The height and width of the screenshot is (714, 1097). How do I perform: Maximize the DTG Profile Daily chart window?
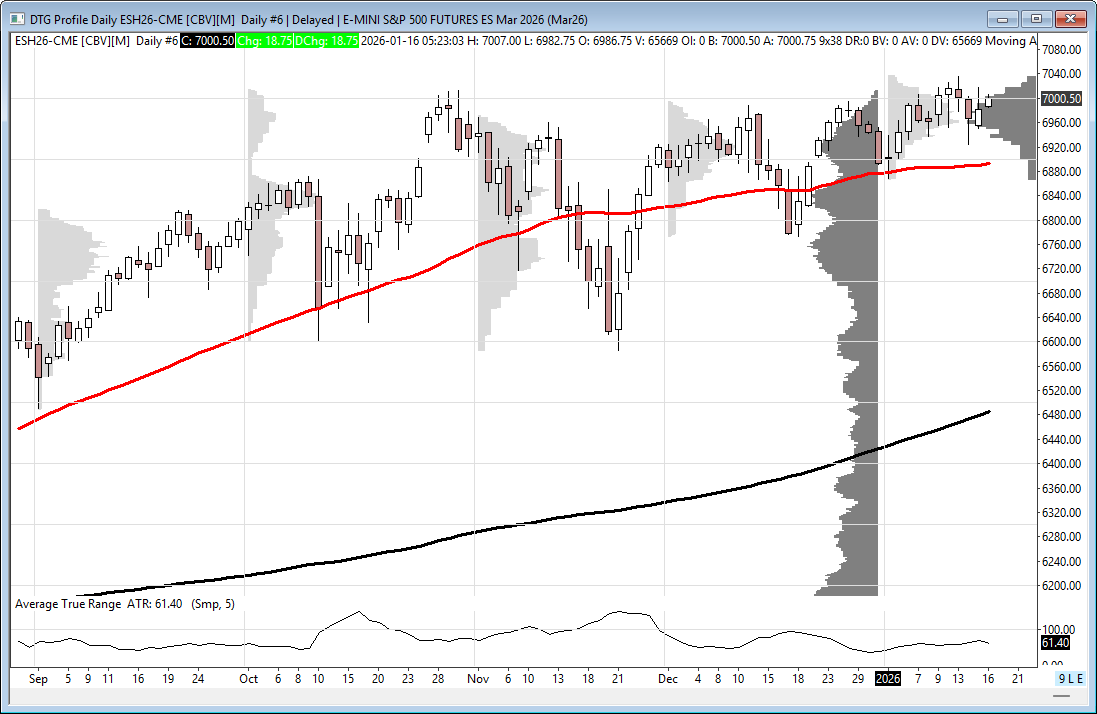(x=1036, y=18)
